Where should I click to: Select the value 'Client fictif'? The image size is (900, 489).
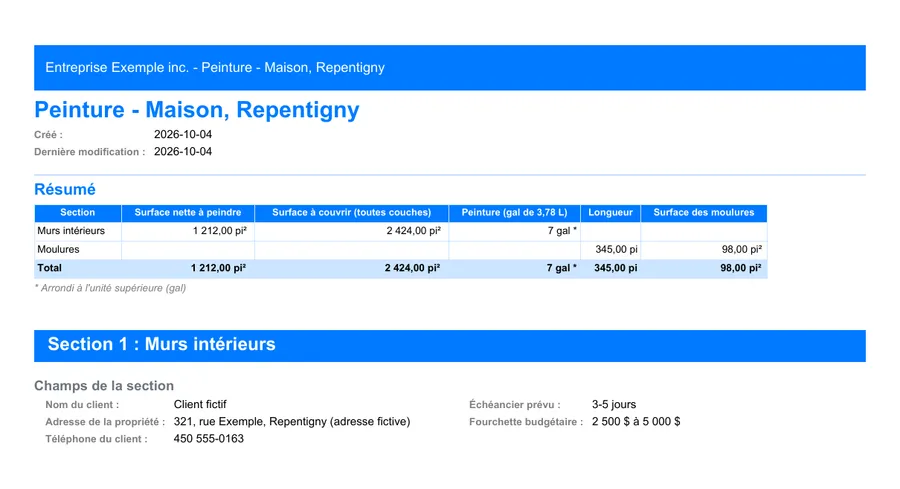[200, 405]
